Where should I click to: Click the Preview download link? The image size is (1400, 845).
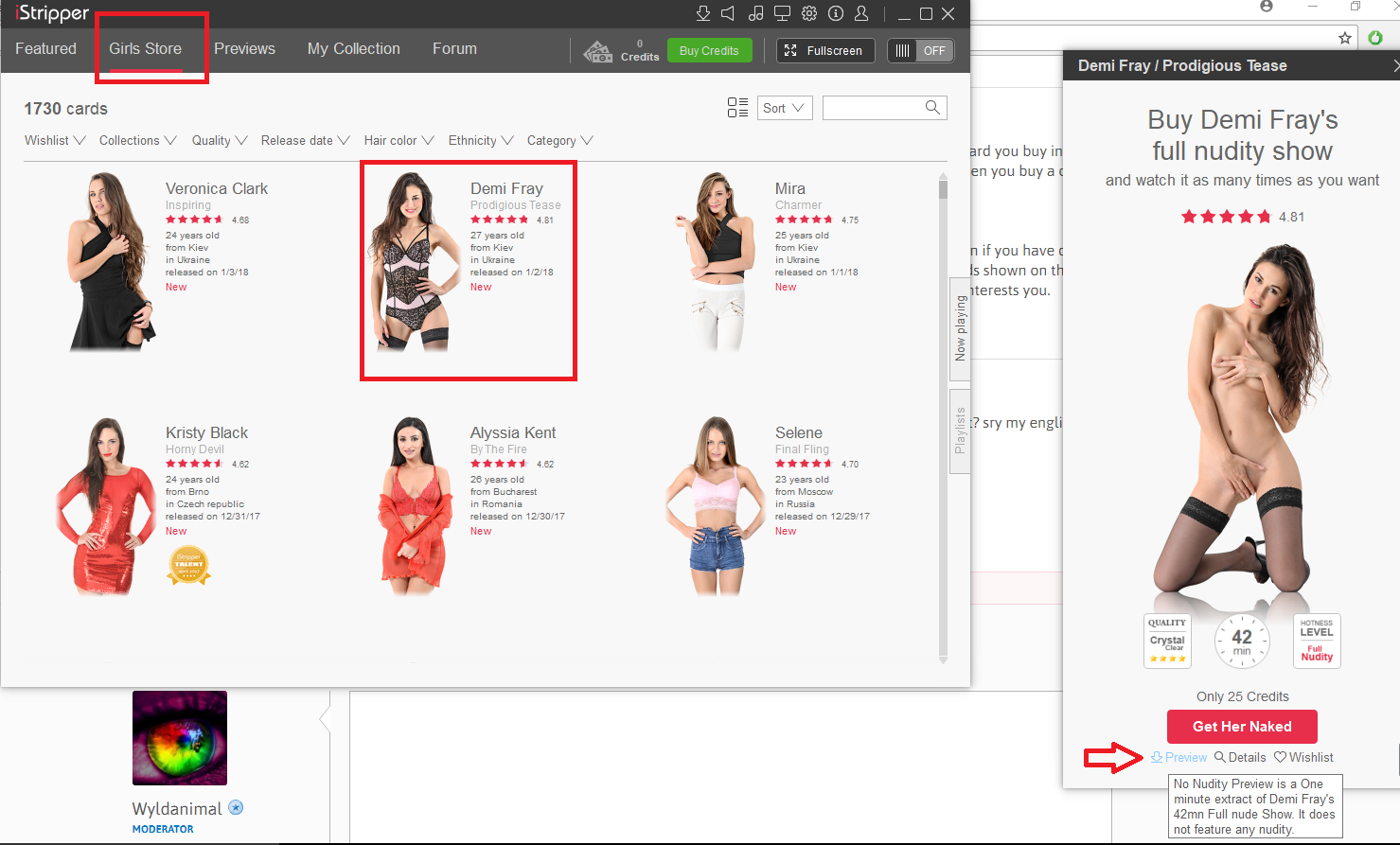click(1178, 757)
